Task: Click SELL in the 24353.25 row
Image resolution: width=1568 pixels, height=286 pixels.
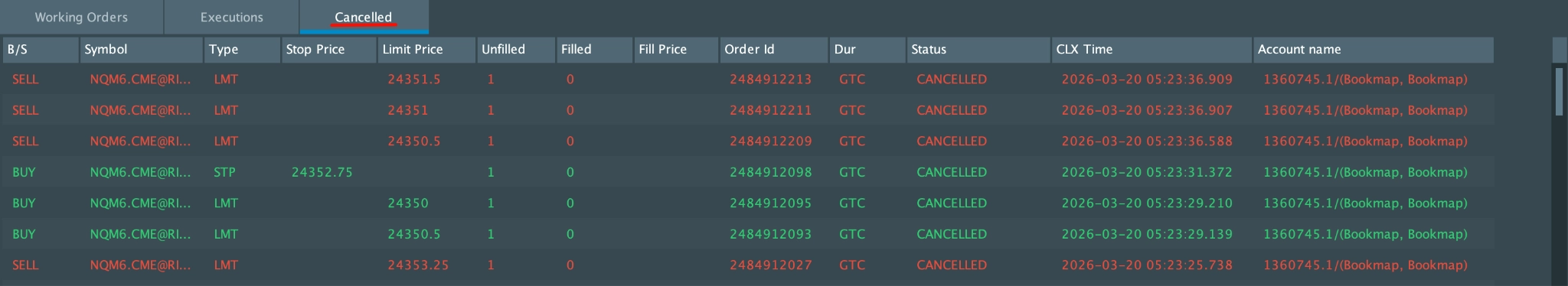Action: pyautogui.click(x=25, y=265)
